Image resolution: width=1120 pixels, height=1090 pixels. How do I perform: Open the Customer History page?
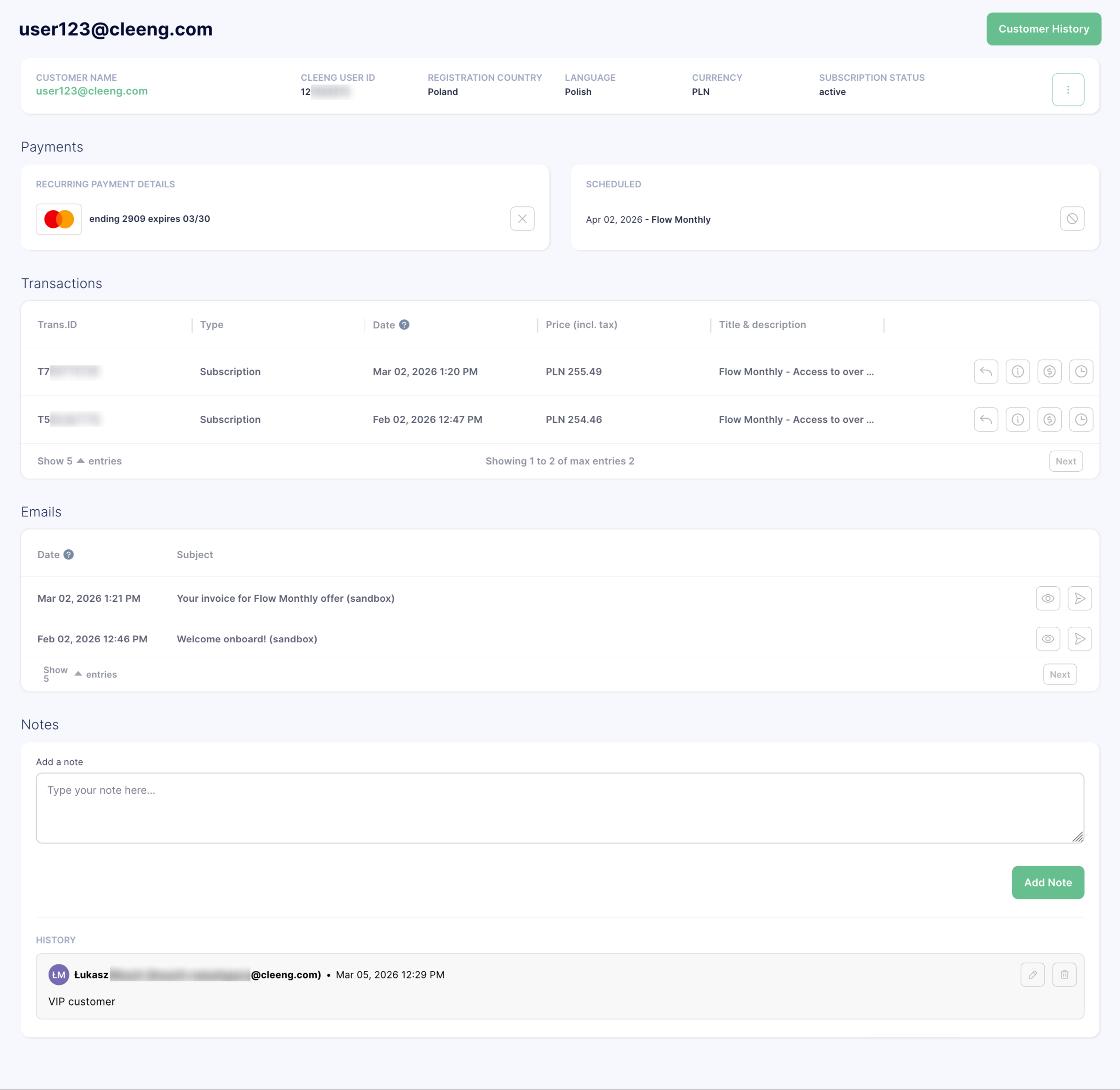[1043, 29]
